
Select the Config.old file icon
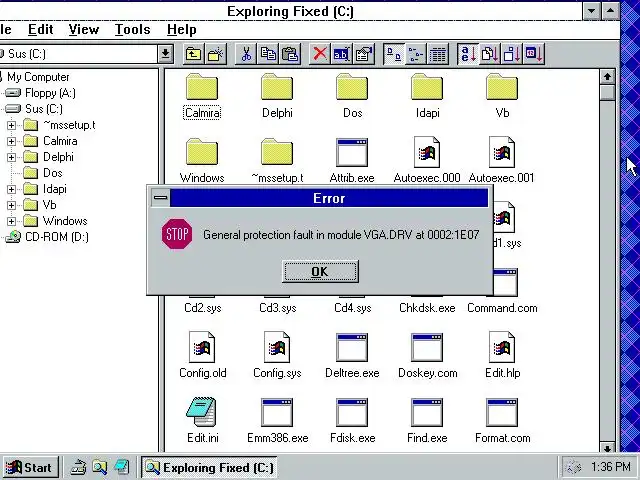pyautogui.click(x=202, y=347)
